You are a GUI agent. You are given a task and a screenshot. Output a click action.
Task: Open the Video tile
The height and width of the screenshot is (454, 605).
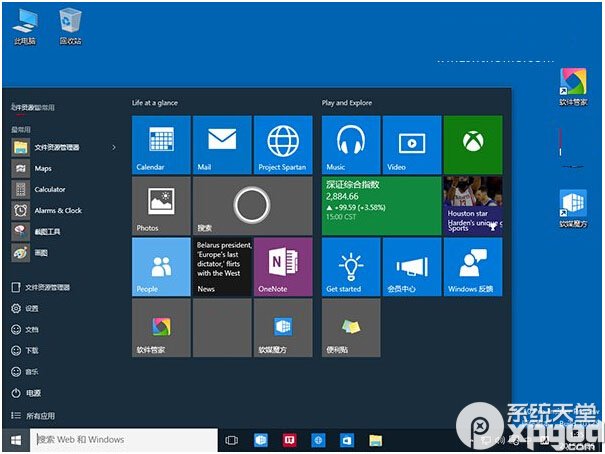(x=411, y=144)
